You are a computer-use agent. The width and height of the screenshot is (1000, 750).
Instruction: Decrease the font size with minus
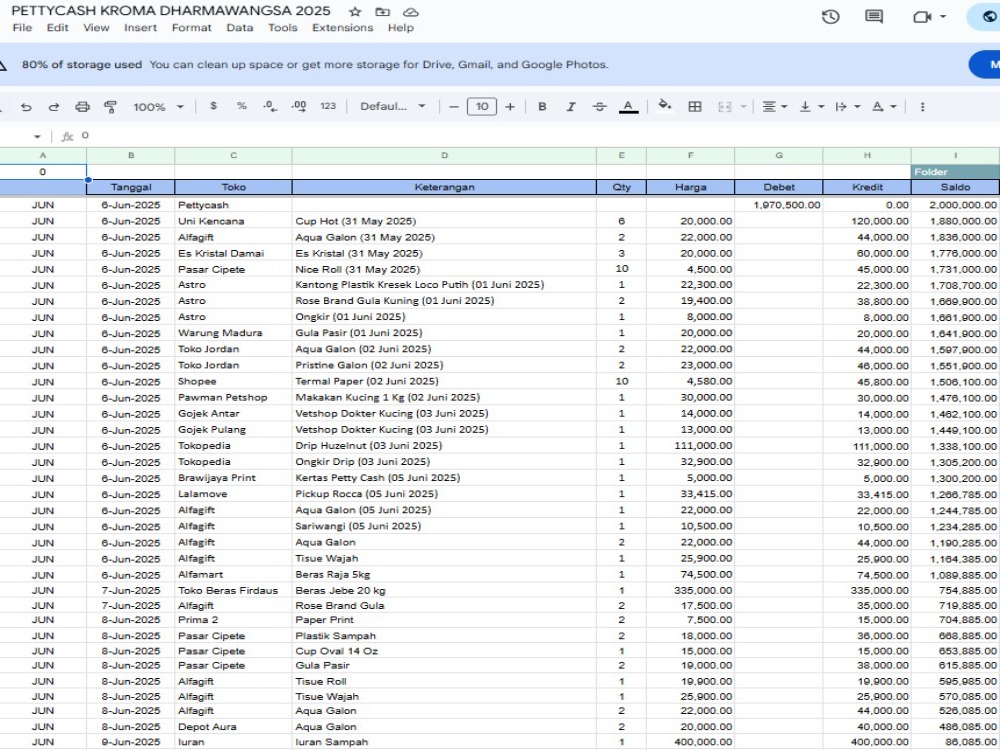pyautogui.click(x=453, y=107)
